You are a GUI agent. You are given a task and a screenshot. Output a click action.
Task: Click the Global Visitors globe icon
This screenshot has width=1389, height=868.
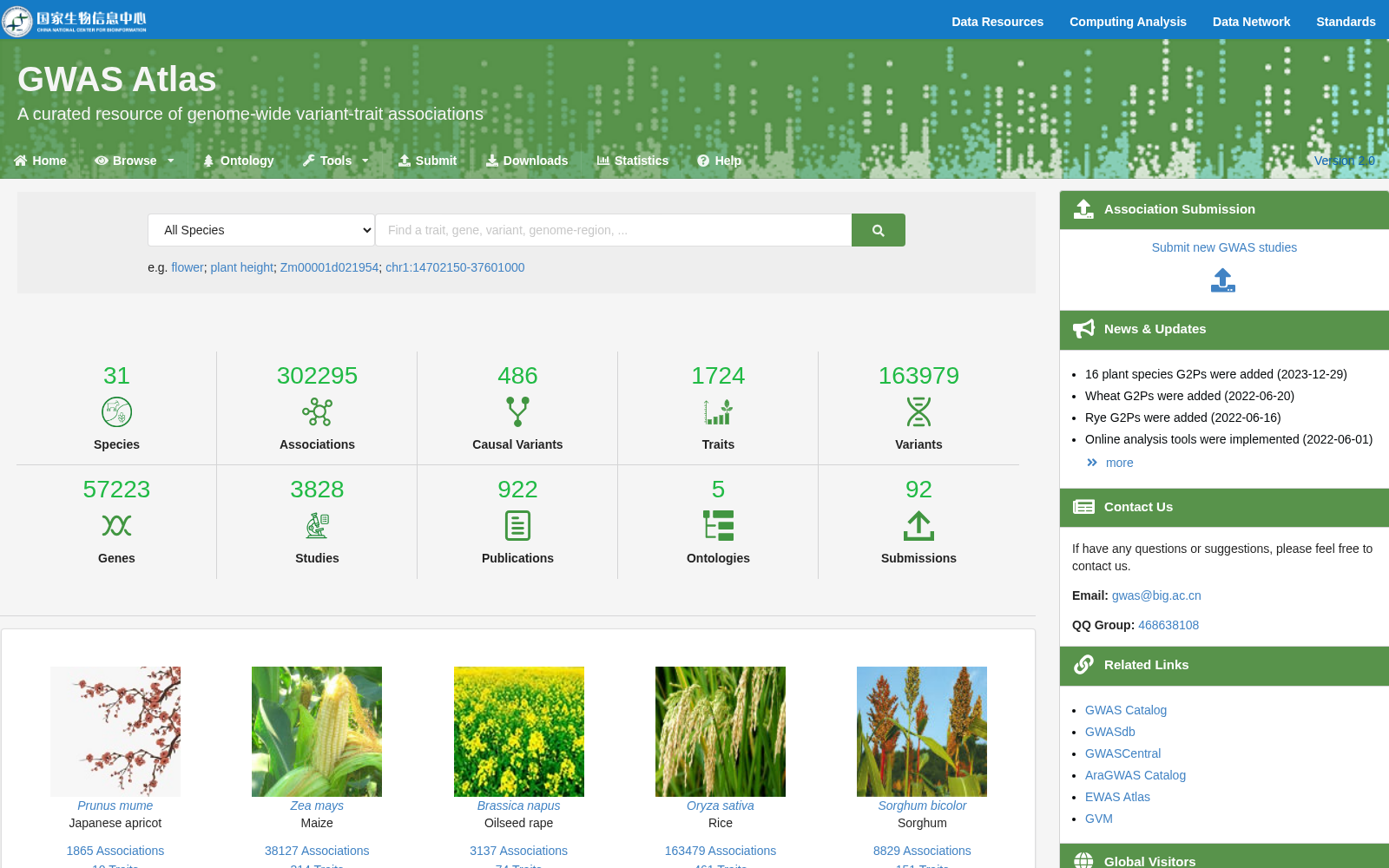coord(1083,861)
